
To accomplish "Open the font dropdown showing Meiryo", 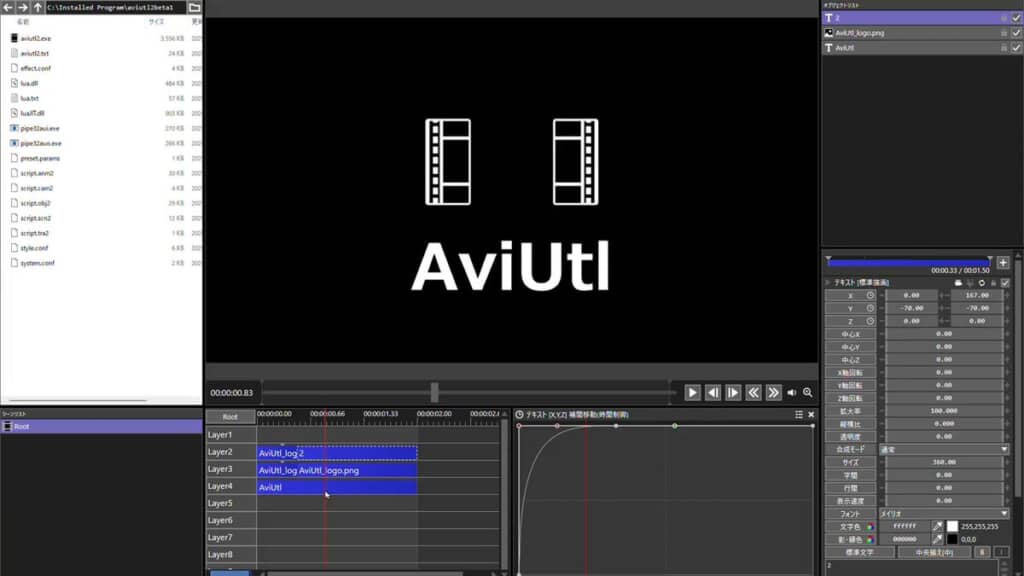I will [944, 514].
